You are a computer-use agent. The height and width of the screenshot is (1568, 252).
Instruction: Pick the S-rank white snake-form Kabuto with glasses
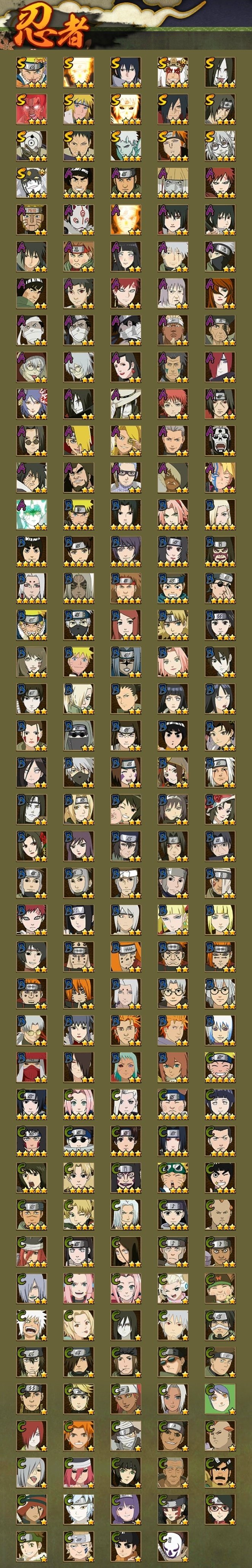pyautogui.click(x=220, y=146)
